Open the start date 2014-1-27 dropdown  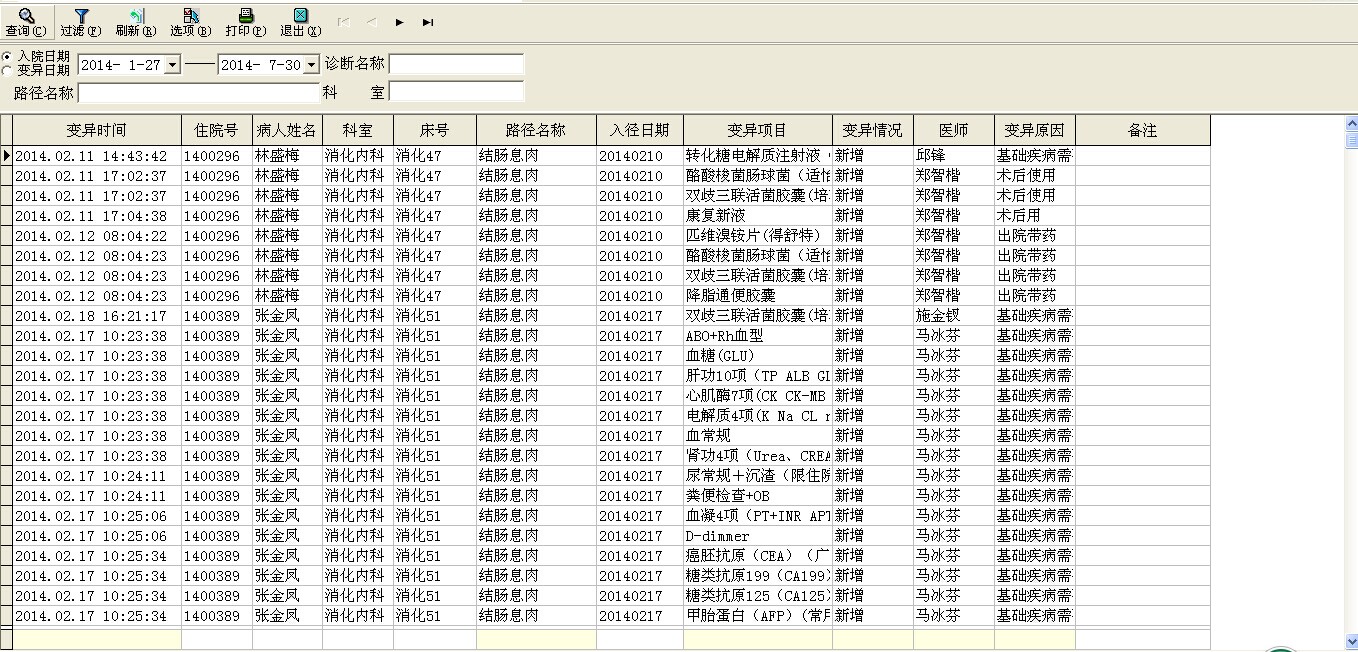[172, 64]
